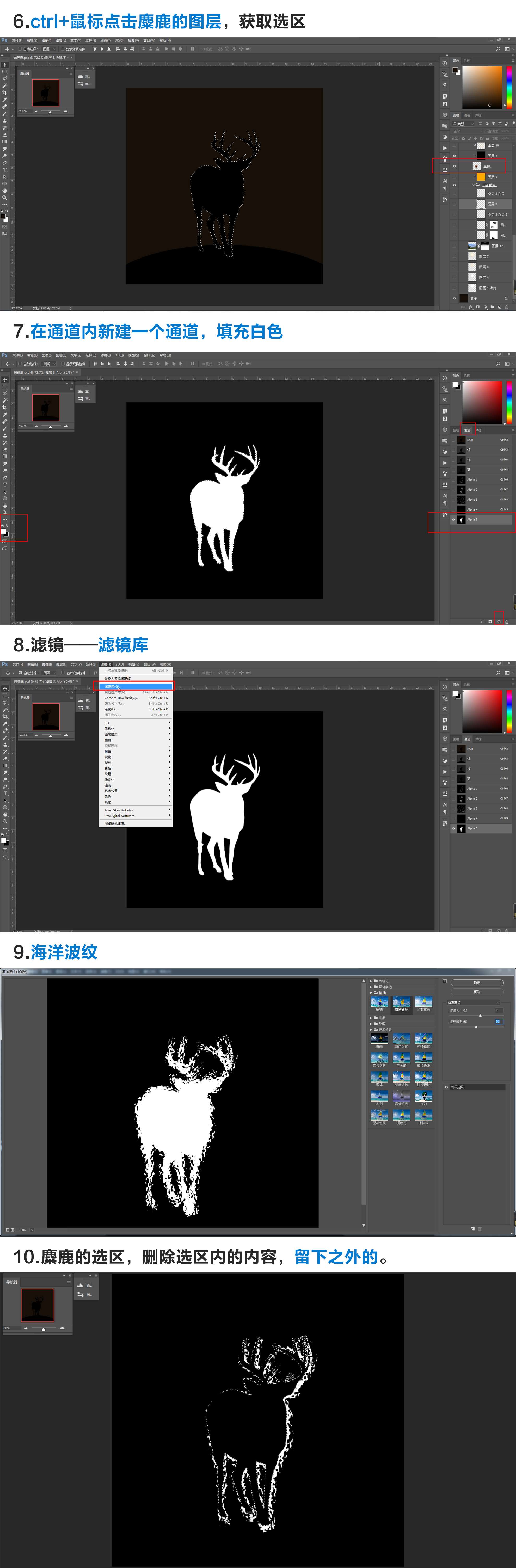Create a new channel in step 7 Channels panel
516x1568 pixels.
click(499, 622)
